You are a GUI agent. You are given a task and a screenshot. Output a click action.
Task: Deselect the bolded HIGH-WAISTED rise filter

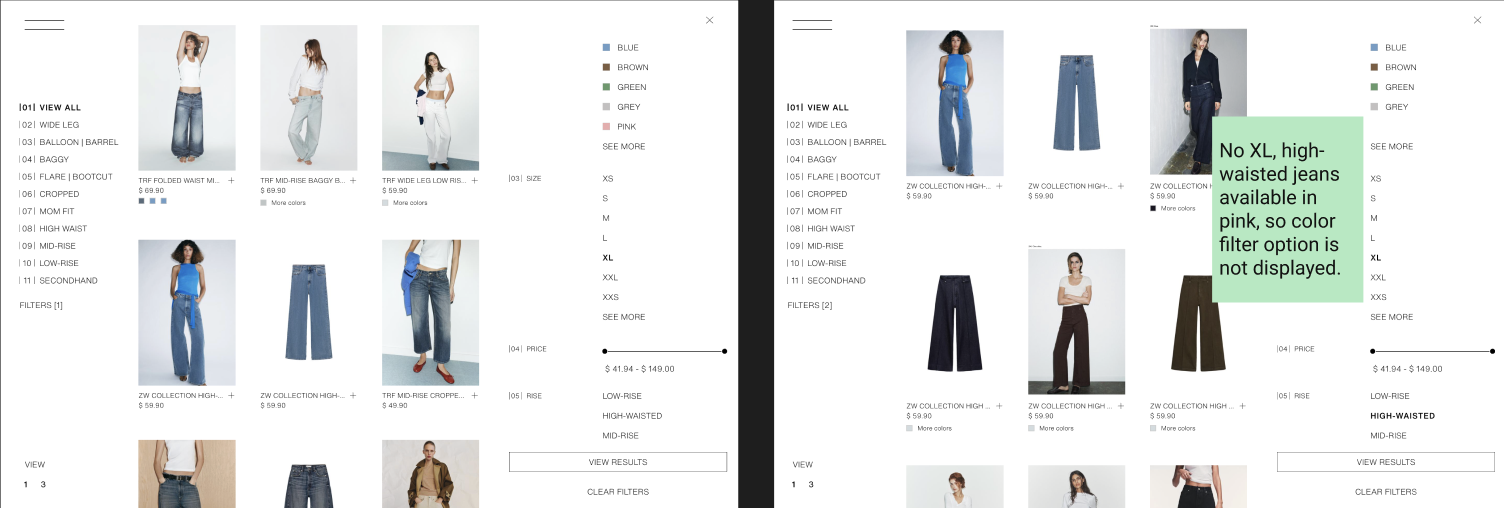click(1402, 416)
